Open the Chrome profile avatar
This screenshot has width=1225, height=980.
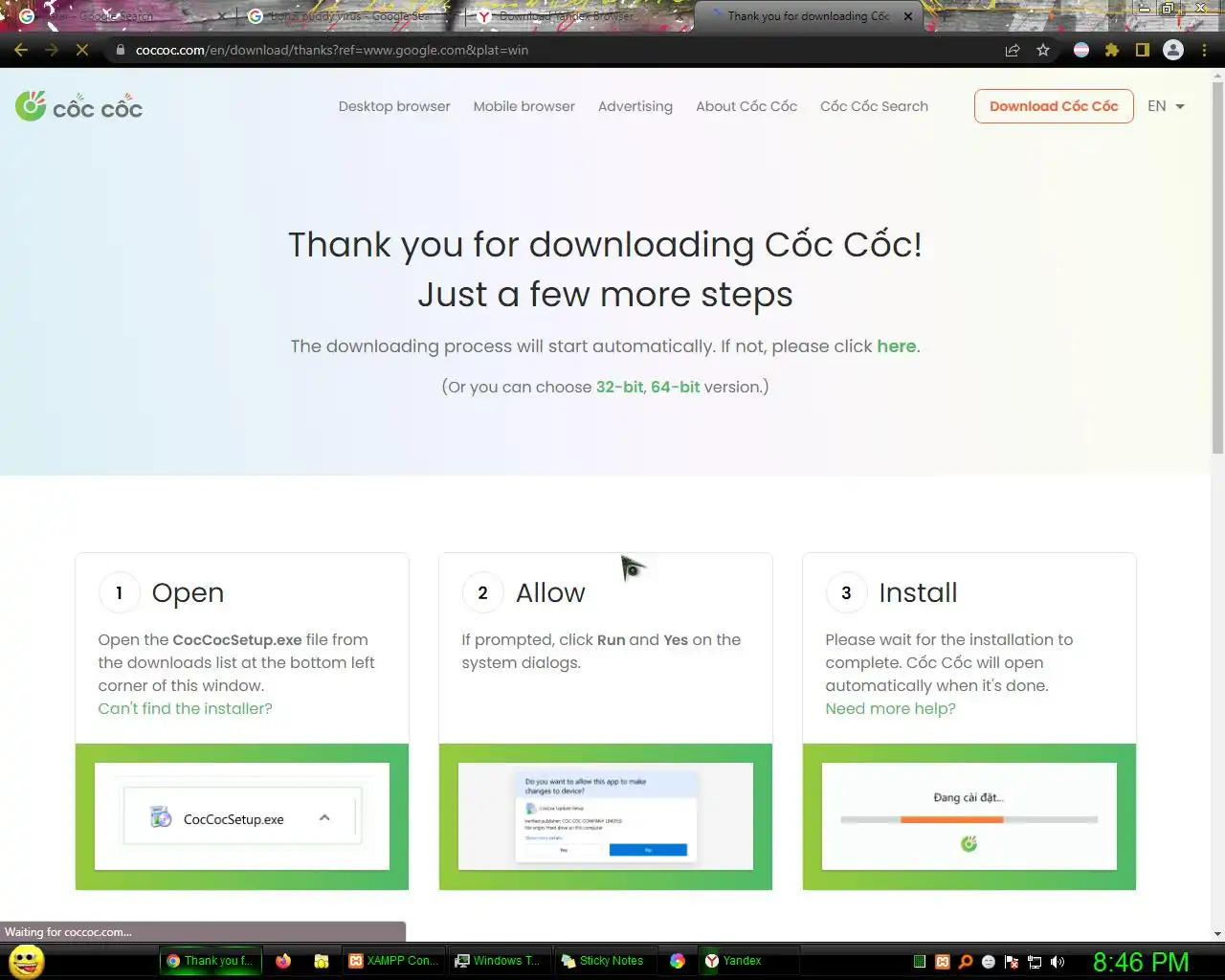[x=1173, y=50]
